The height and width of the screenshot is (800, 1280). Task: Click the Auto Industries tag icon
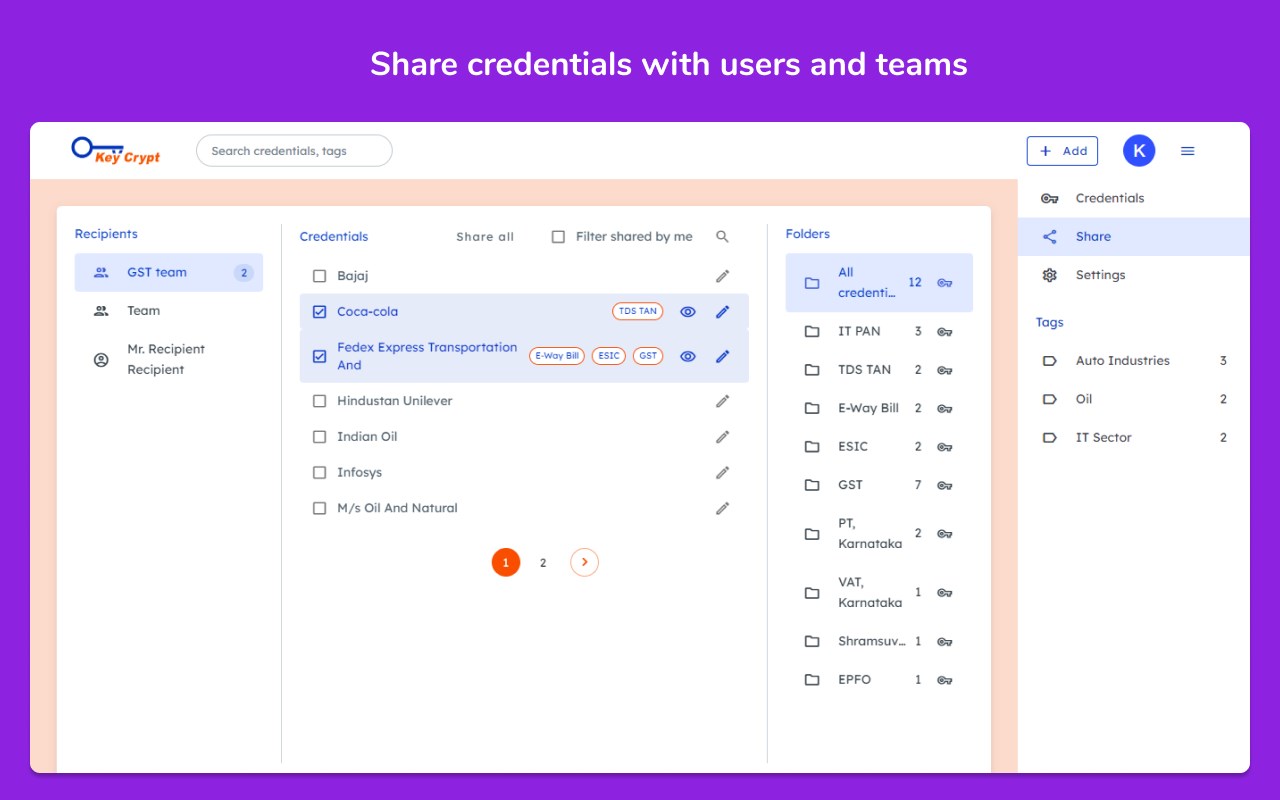[1049, 361]
